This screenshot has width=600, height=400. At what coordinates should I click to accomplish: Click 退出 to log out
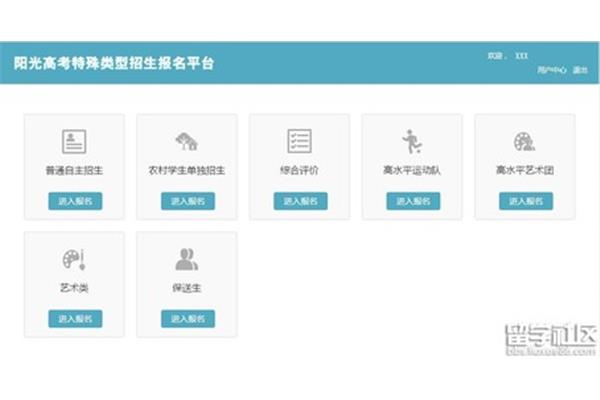[x=580, y=70]
